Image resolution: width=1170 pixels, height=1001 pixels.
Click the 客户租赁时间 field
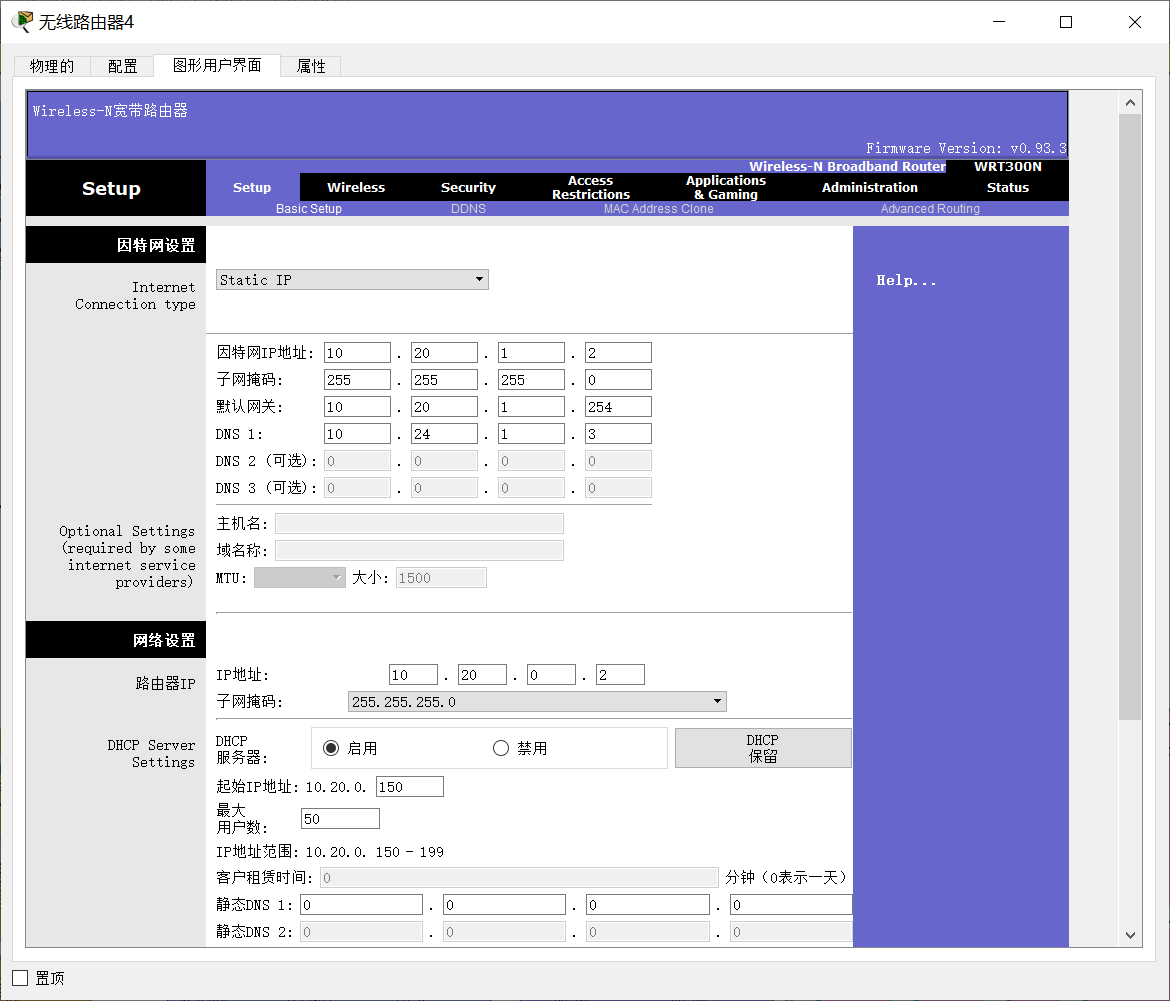[519, 878]
